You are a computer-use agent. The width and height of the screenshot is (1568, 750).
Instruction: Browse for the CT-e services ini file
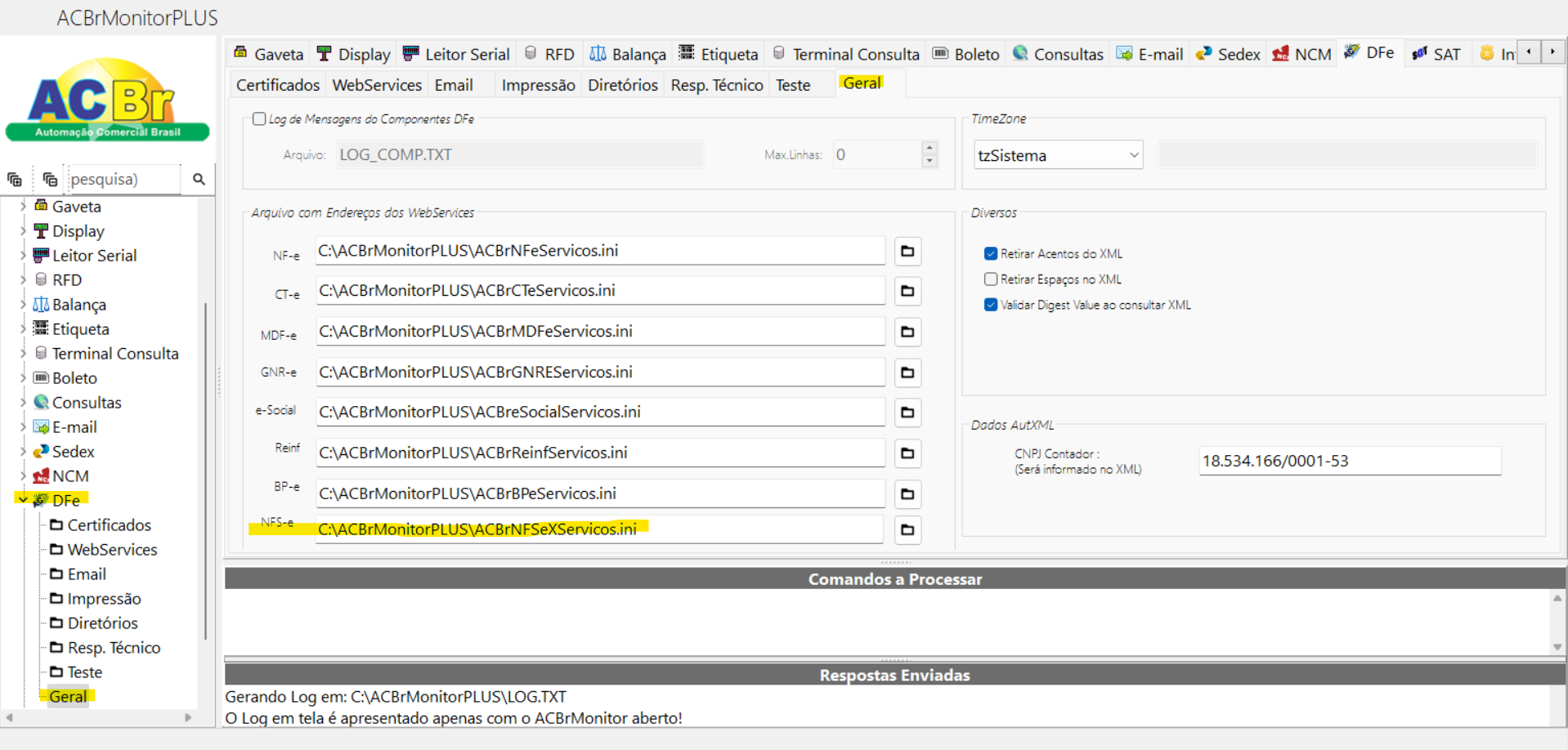907,291
